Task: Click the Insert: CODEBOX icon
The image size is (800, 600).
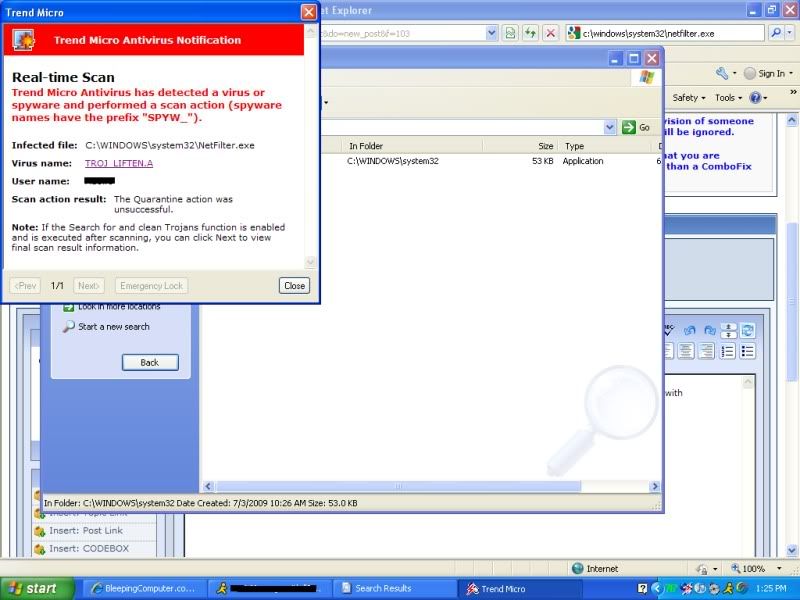Action: [x=40, y=549]
